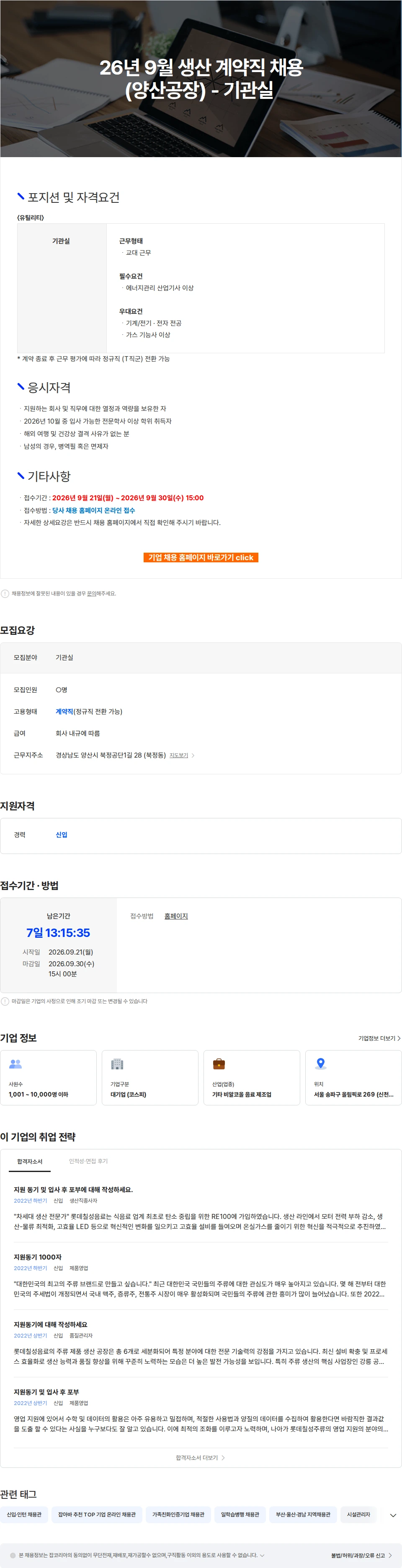Select 부산·울산·경남 지역채용관 tag
Image resolution: width=402 pixels, height=1568 pixels.
(303, 1514)
